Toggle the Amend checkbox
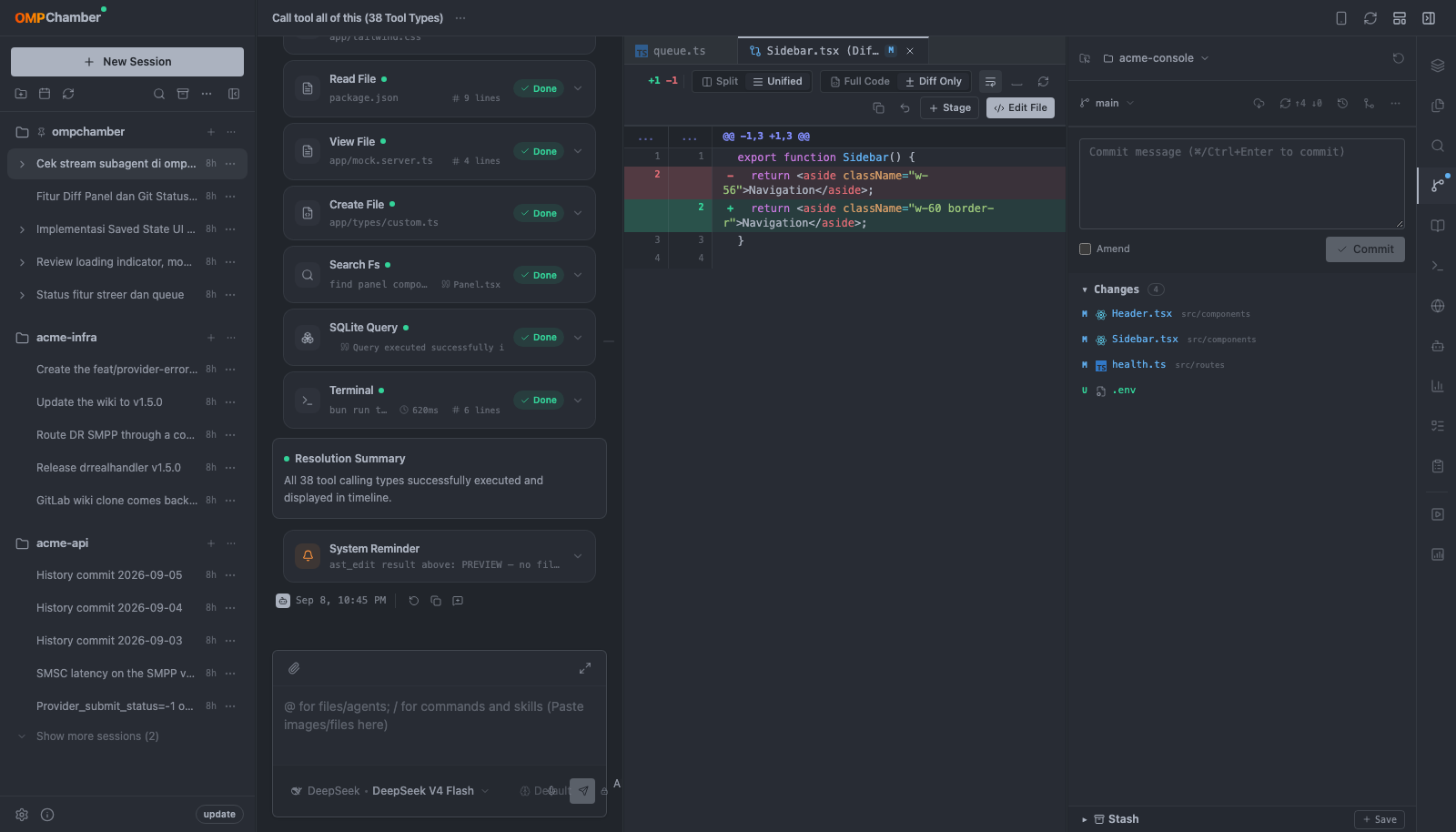The image size is (1456, 832). pyautogui.click(x=1085, y=249)
